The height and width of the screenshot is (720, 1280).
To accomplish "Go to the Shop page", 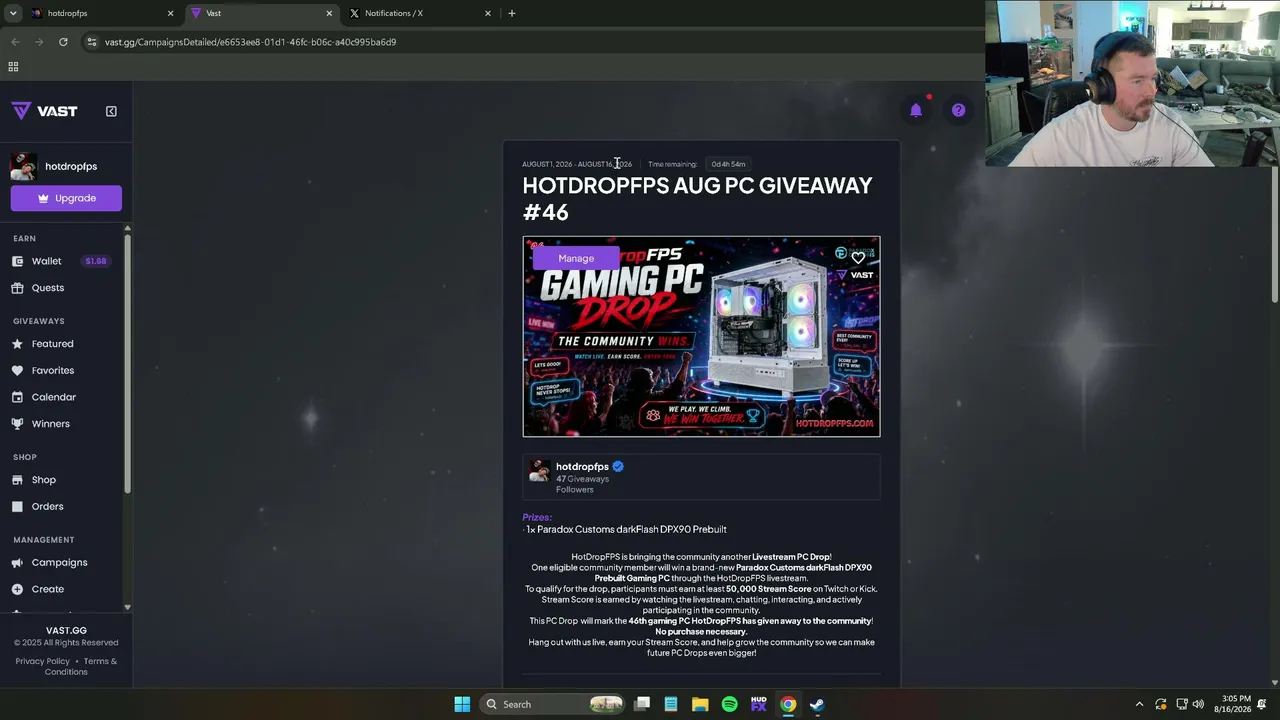I will [44, 480].
